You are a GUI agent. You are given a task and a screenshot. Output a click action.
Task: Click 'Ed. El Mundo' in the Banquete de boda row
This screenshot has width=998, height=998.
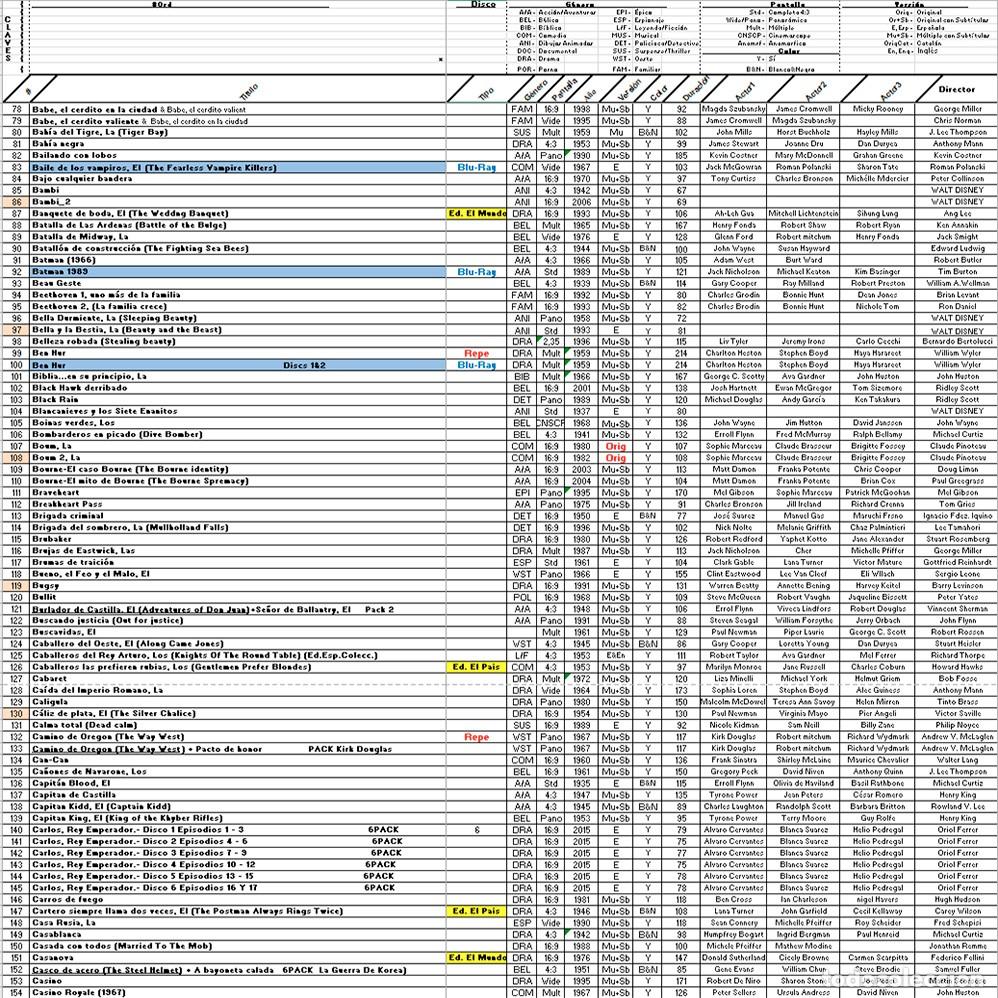pos(477,213)
